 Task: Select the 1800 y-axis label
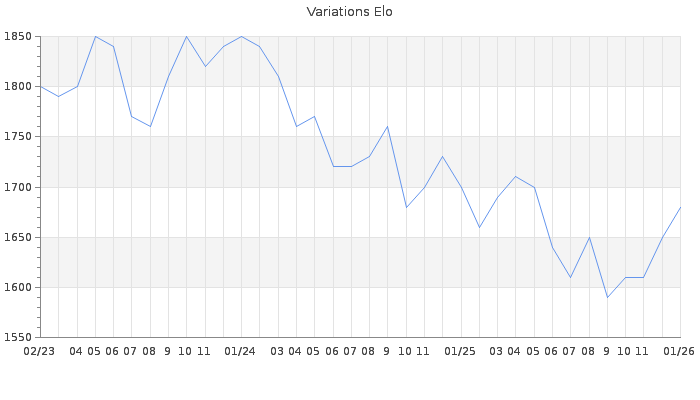coord(17,87)
